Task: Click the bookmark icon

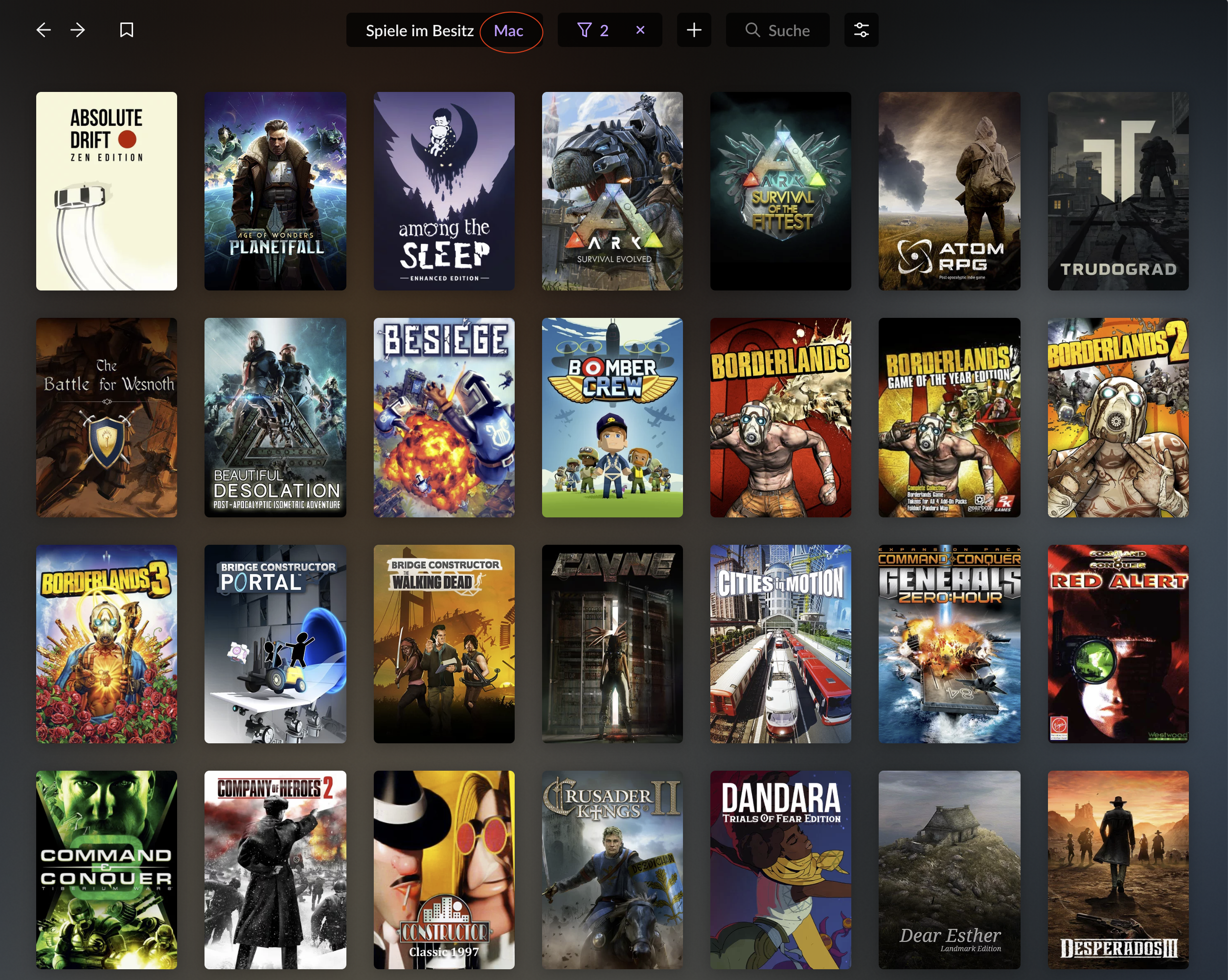Action: pos(126,30)
